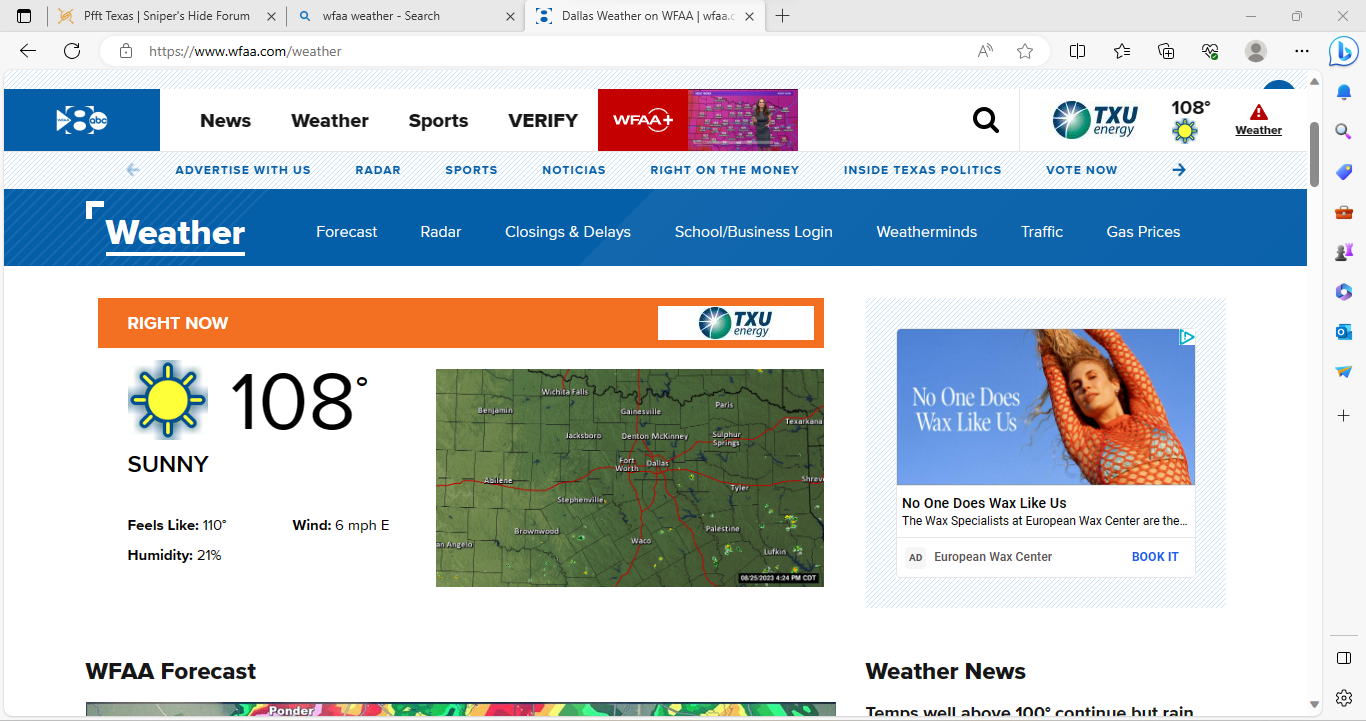Open Gas Prices in weather nav
1366x721 pixels.
1143,232
